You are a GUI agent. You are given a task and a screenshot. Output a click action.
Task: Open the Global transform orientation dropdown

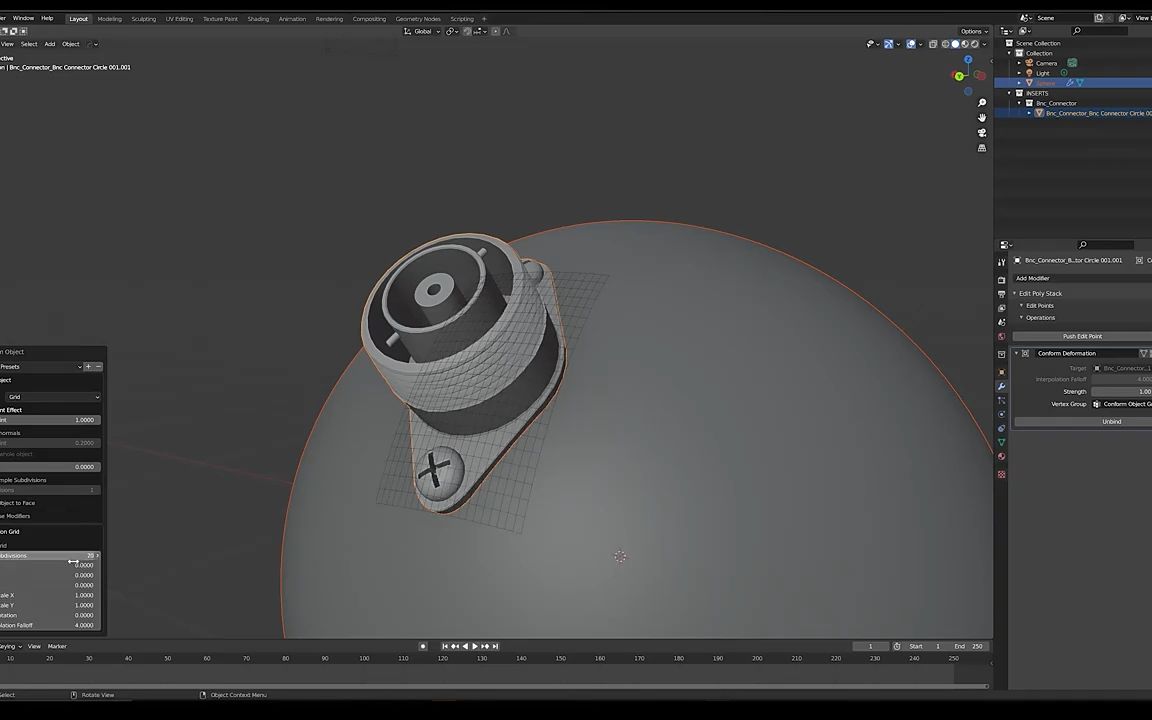point(423,31)
